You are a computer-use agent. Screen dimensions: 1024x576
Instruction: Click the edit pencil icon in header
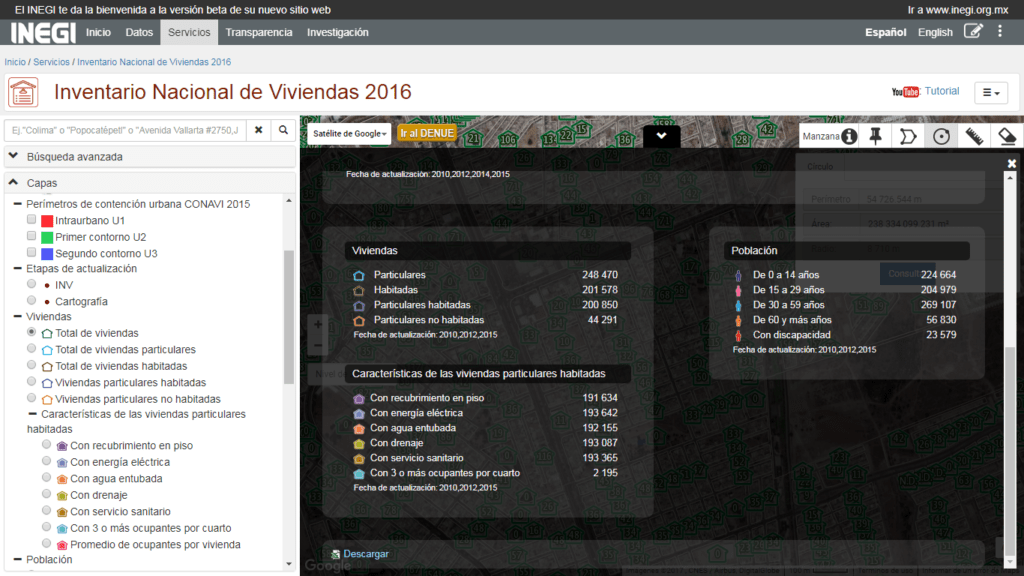pos(972,31)
